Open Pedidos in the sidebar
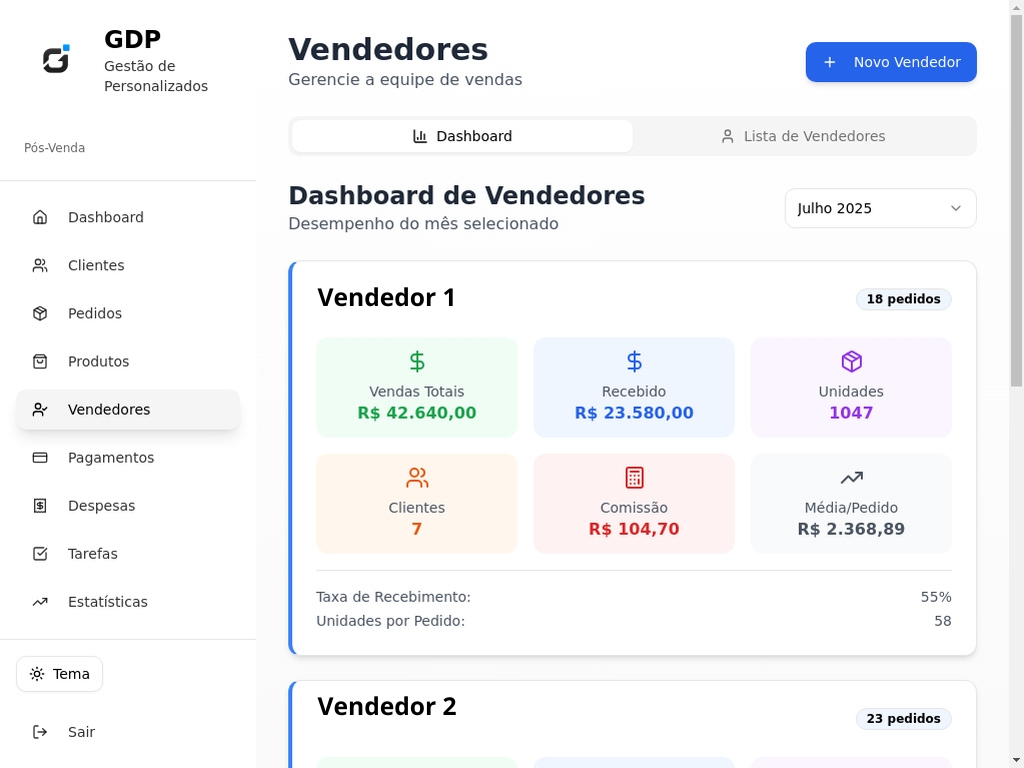The image size is (1024, 768). point(128,313)
